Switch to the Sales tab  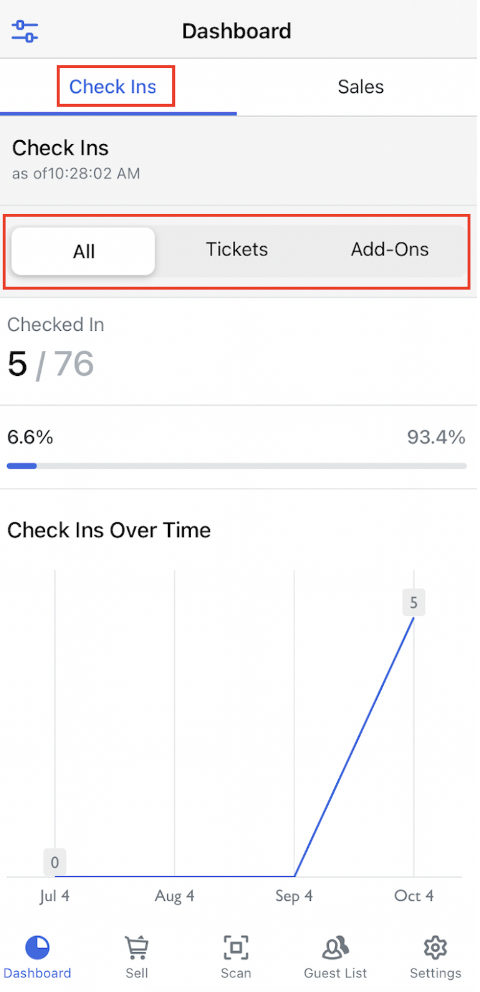(360, 87)
